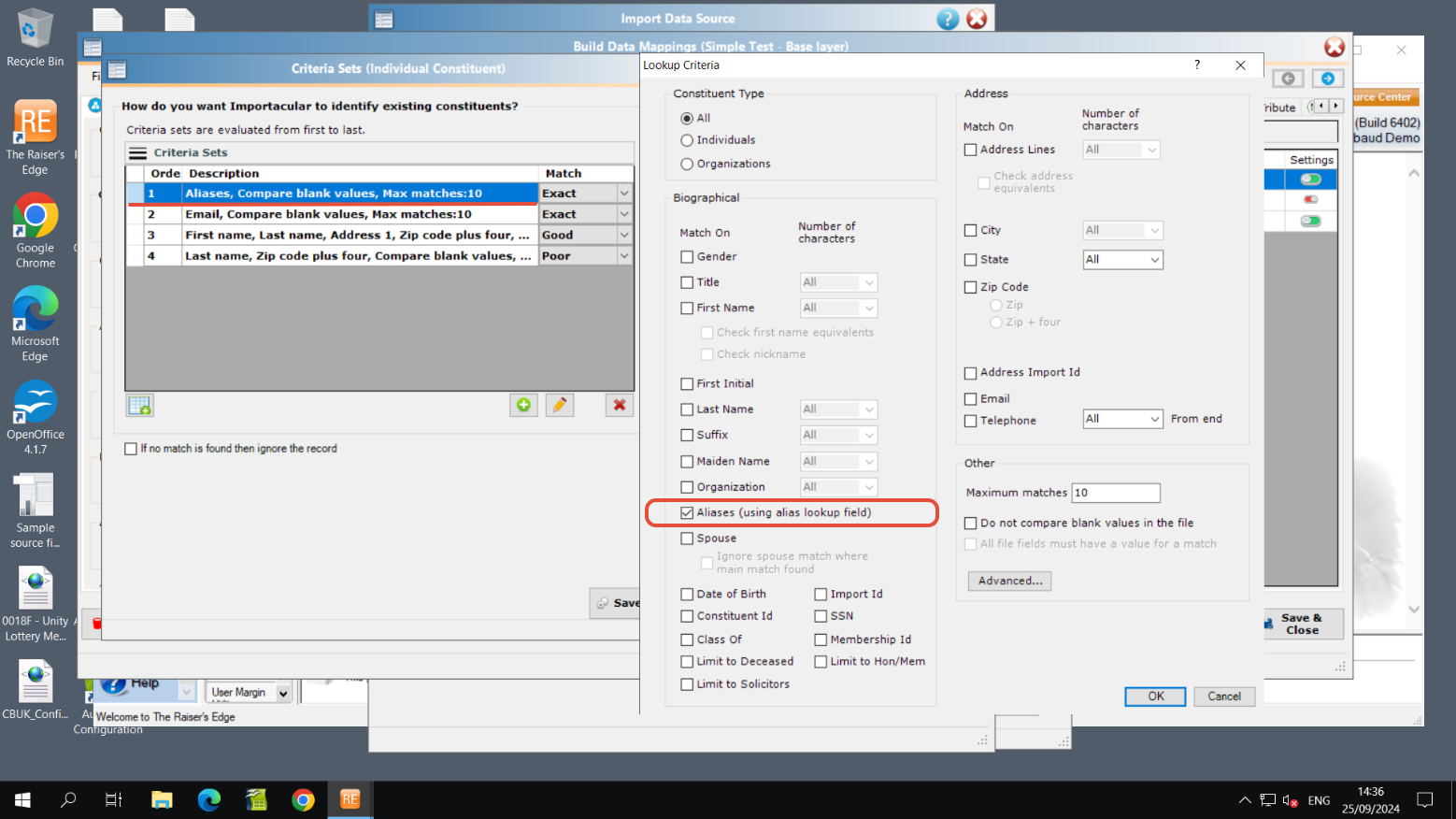Open File Explorer from the taskbar
Viewport: 1456px width, 819px height.
(x=162, y=800)
